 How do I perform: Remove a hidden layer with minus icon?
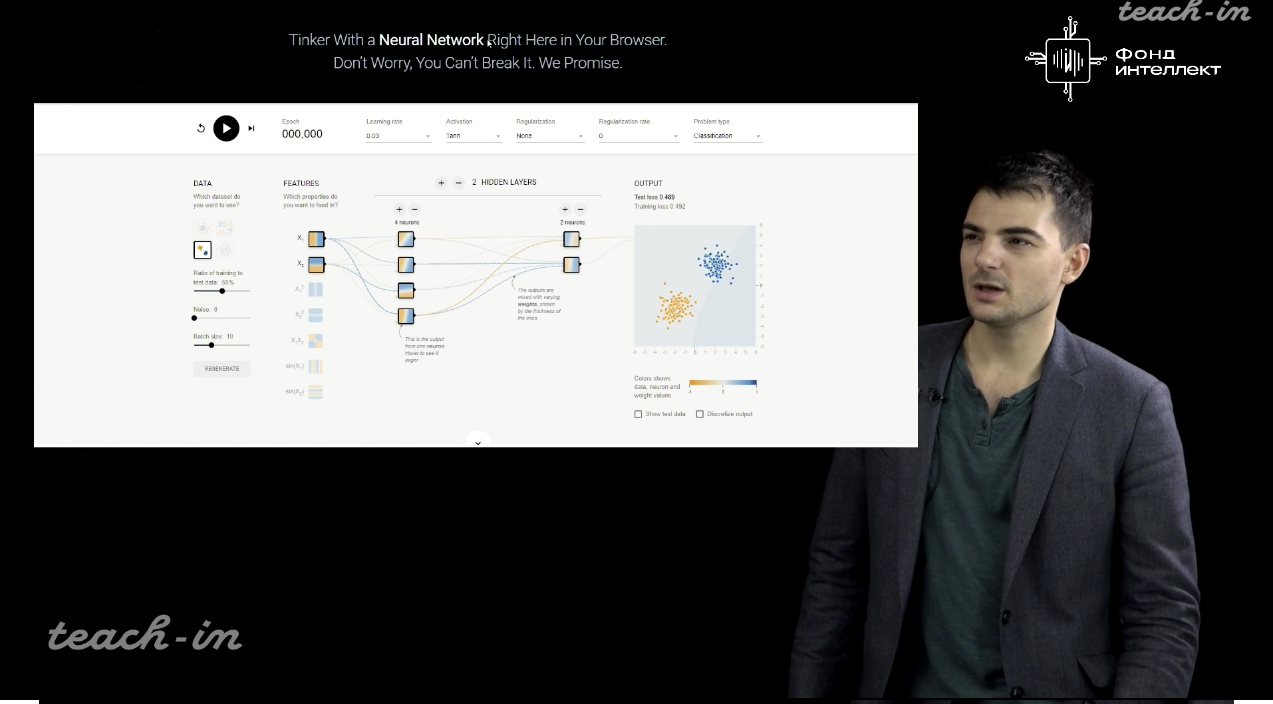459,183
